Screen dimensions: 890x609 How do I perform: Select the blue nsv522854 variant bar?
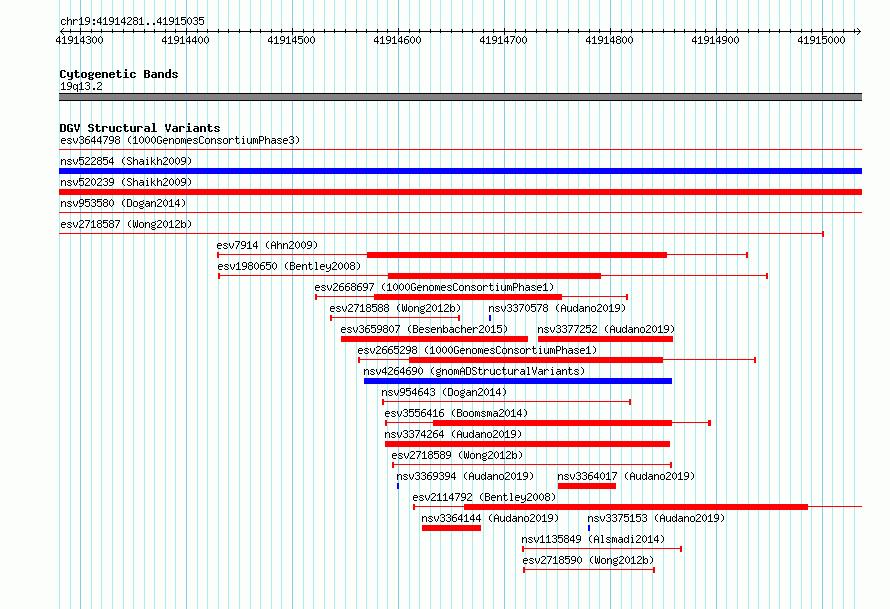(460, 171)
